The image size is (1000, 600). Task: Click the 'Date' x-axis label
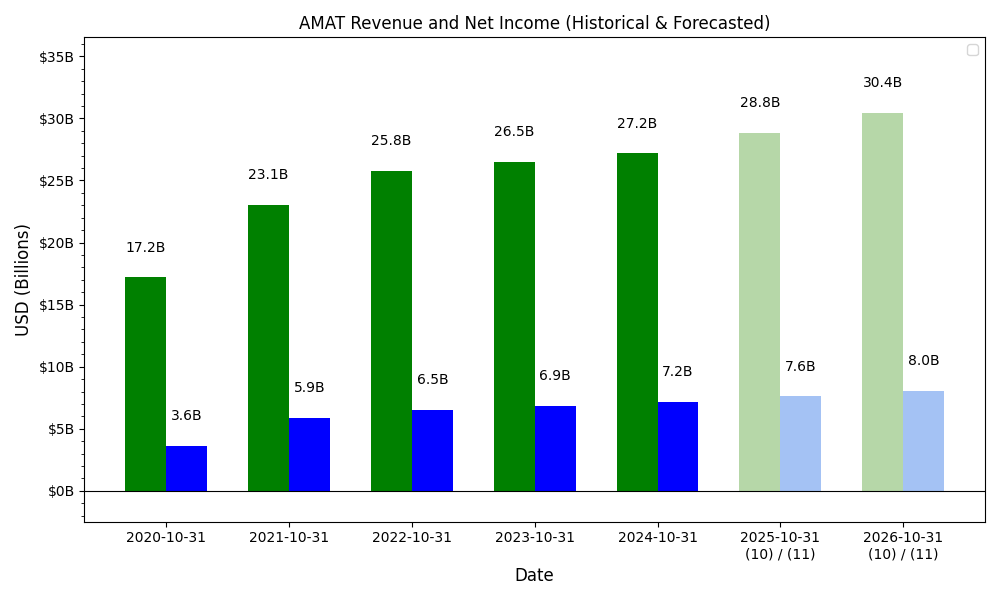(534, 575)
